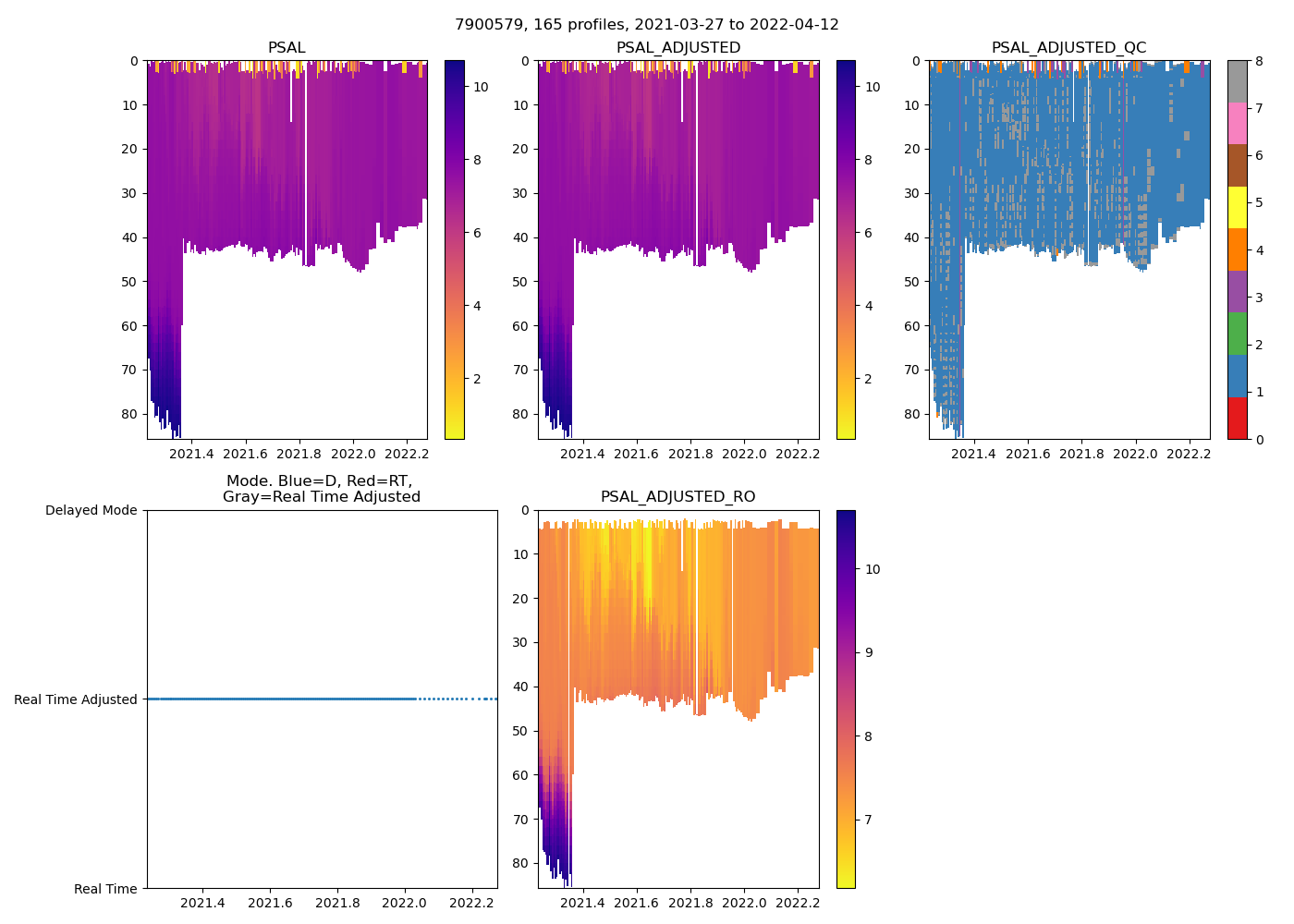1294x924 pixels.
Task: Click the gray segment of the QC colorbar
Action: point(1237,81)
